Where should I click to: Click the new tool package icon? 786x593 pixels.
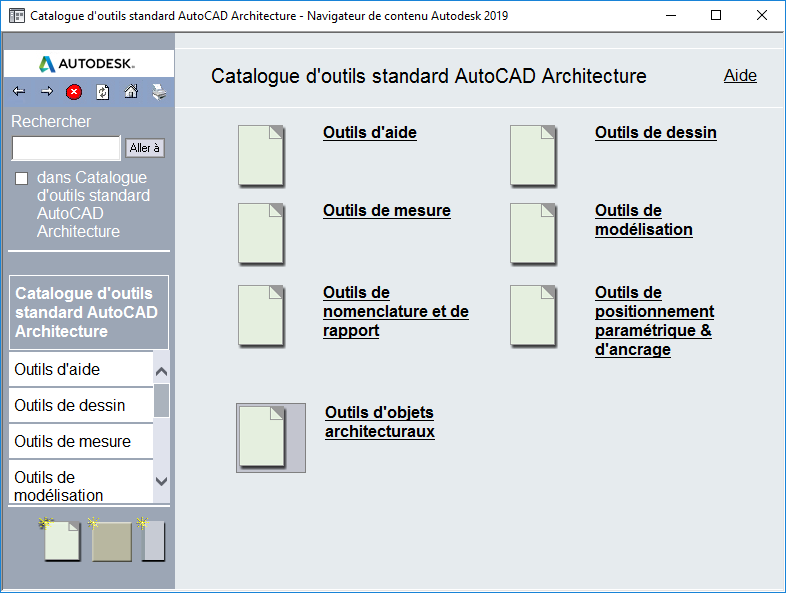pyautogui.click(x=152, y=540)
